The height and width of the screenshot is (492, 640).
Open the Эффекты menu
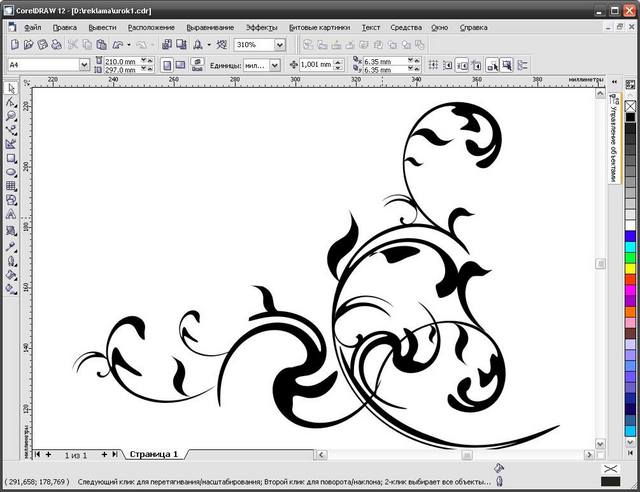click(x=262, y=27)
